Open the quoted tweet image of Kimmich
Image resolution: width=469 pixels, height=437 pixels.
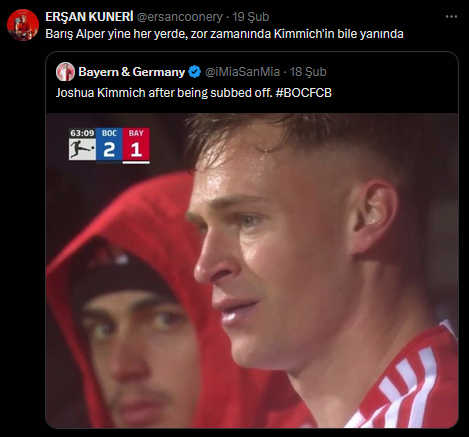click(x=252, y=270)
